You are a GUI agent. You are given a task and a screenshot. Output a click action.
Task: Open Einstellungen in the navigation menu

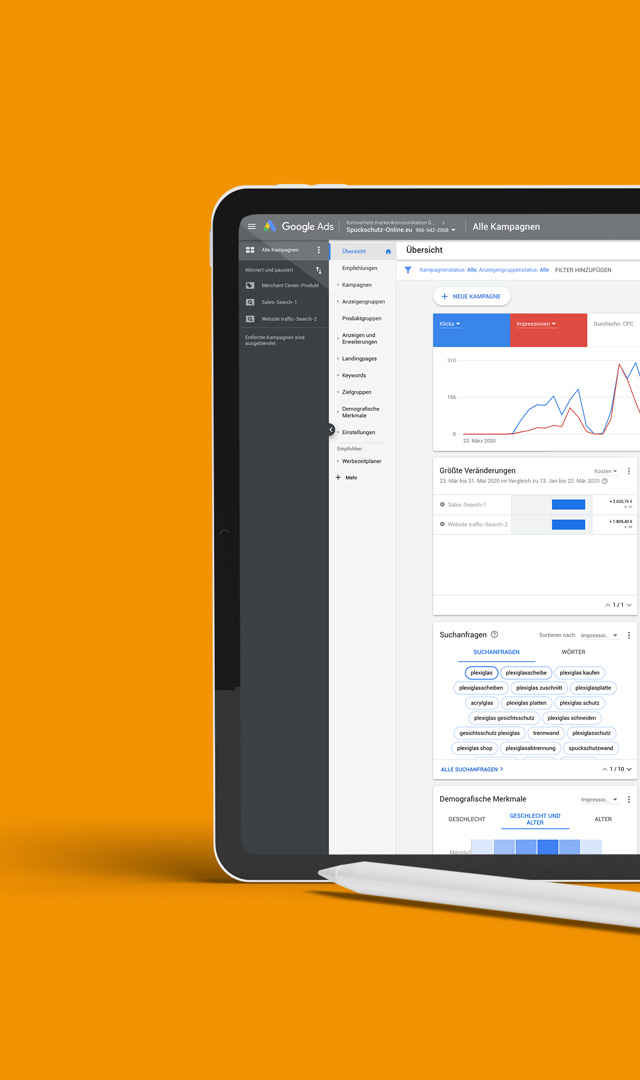pyautogui.click(x=358, y=433)
